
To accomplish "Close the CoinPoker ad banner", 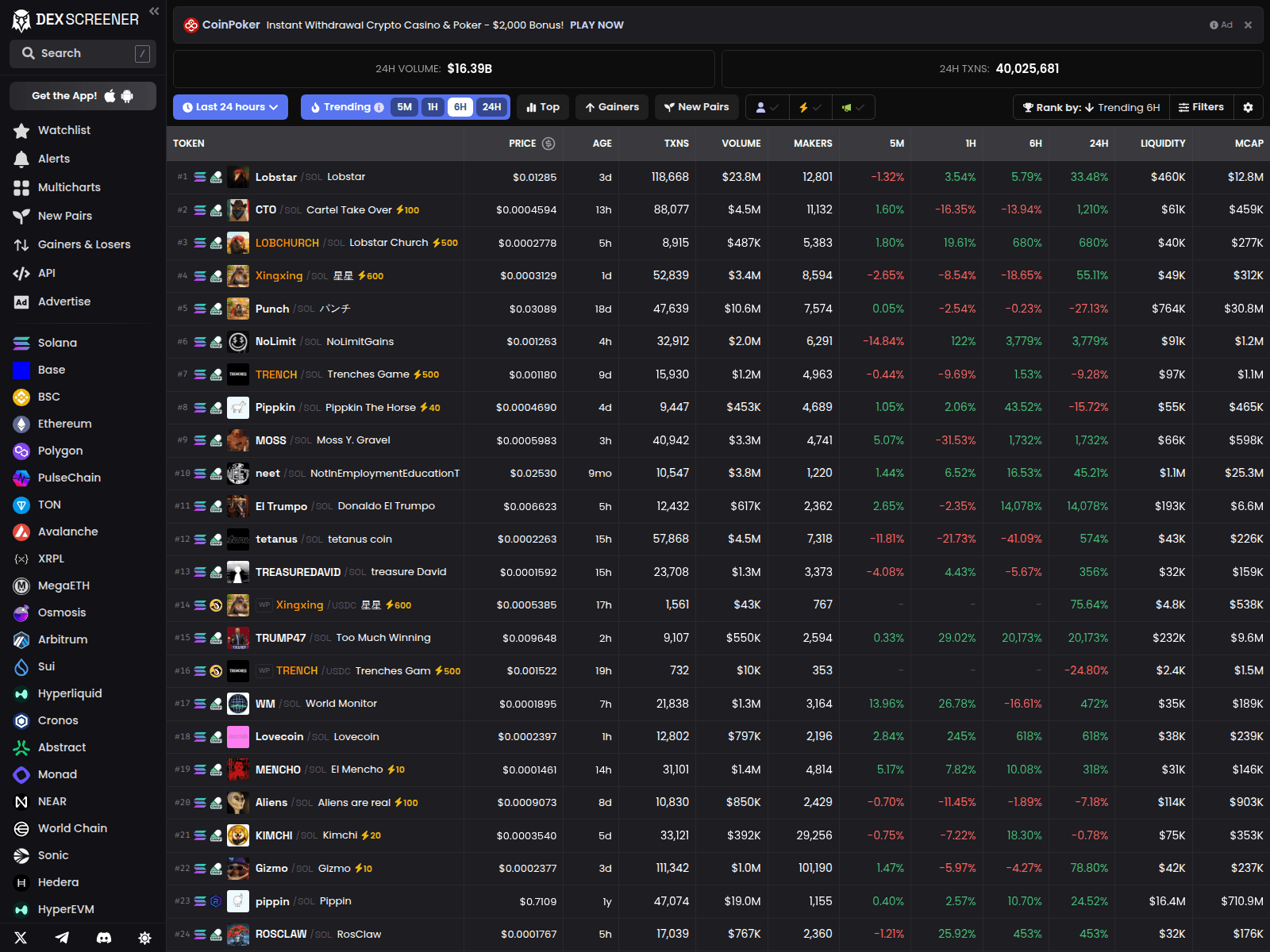I will coord(1248,25).
